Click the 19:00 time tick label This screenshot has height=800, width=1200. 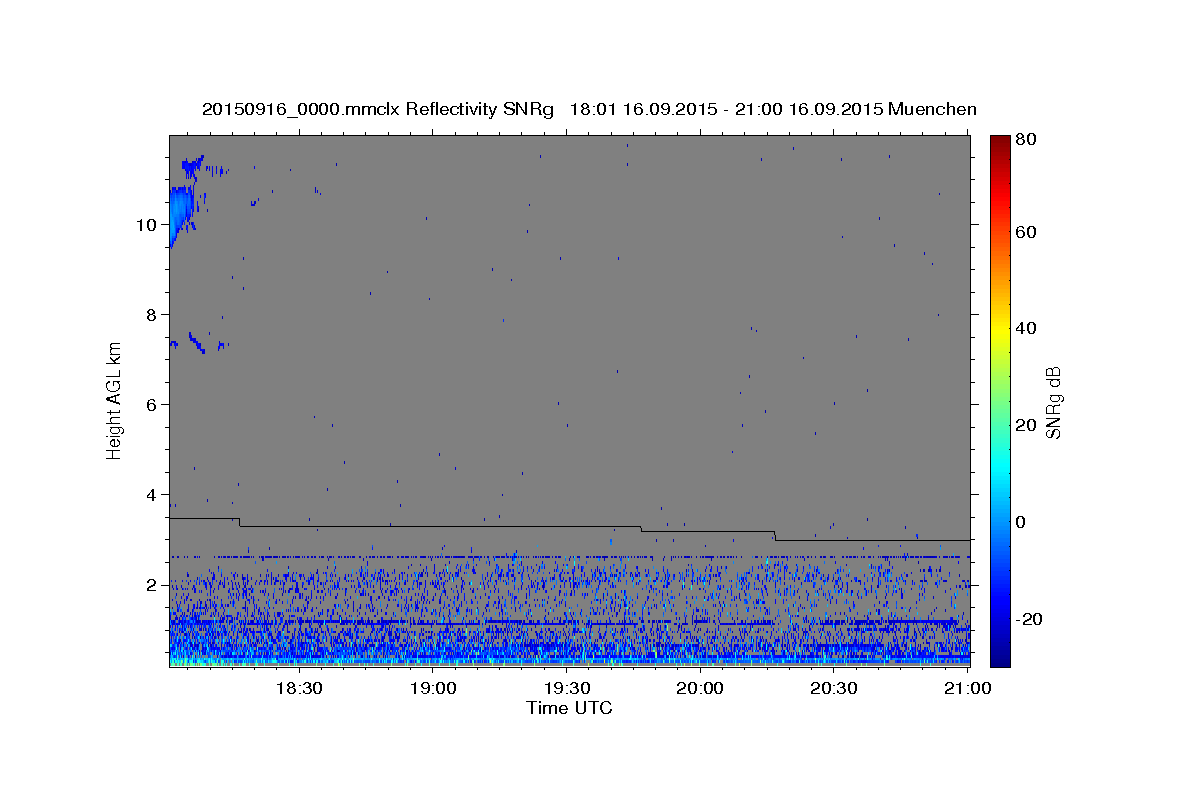pos(432,688)
